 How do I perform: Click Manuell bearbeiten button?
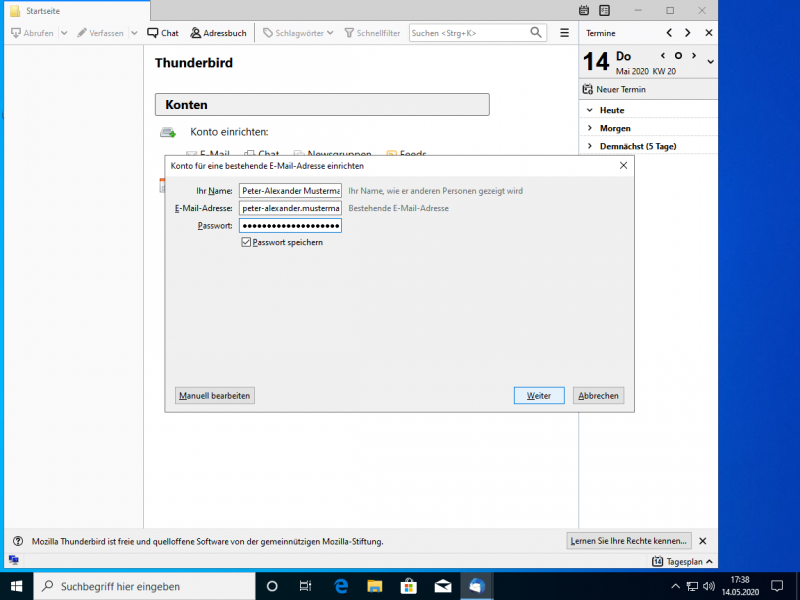[214, 396]
